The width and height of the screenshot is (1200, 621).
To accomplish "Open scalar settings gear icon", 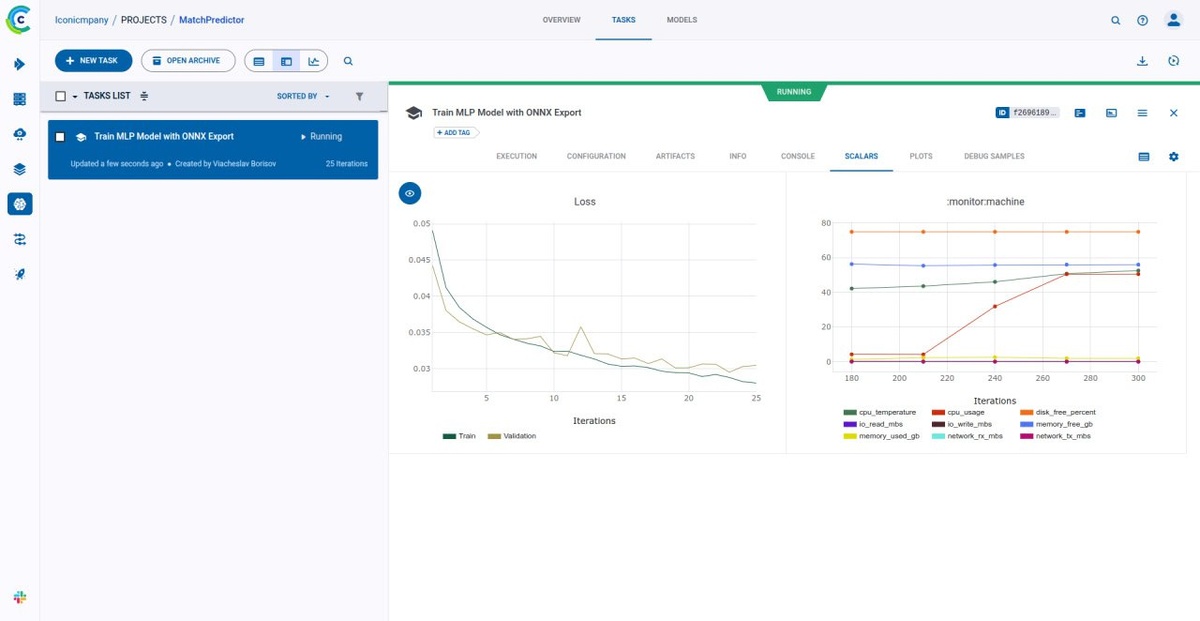I will pos(1174,157).
